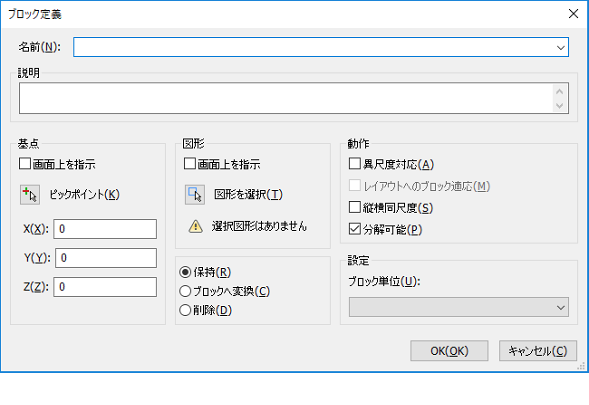Click the description scrollbar down arrow
Screen dimensions: 589x405
pyautogui.click(x=560, y=106)
